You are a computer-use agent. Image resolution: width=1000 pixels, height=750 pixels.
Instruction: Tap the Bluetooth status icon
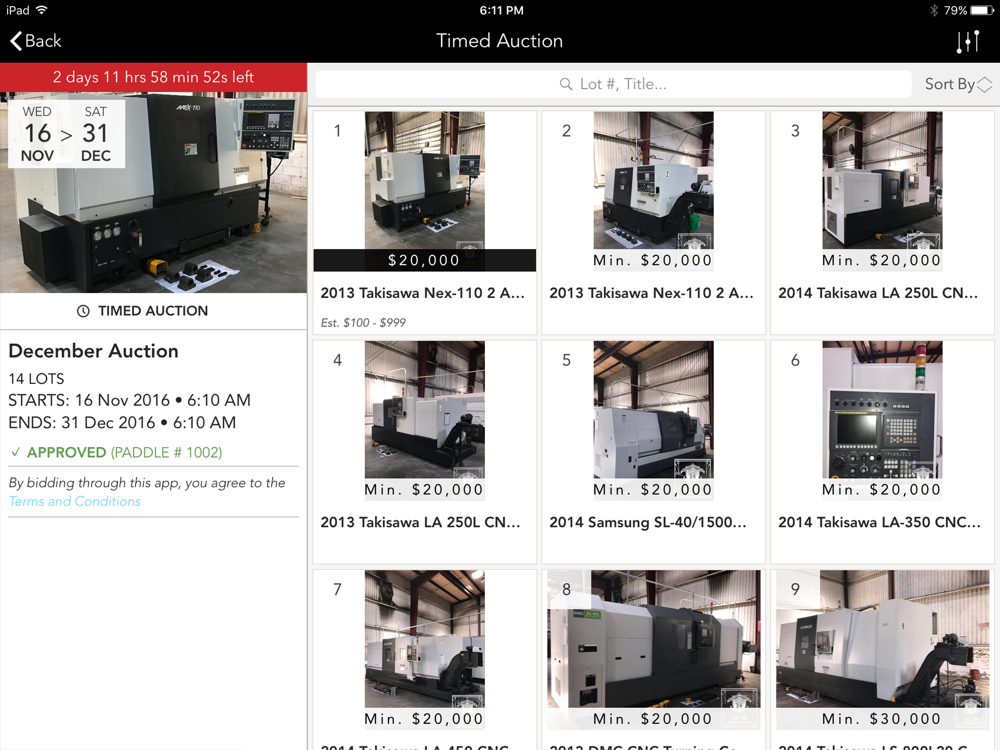point(934,10)
